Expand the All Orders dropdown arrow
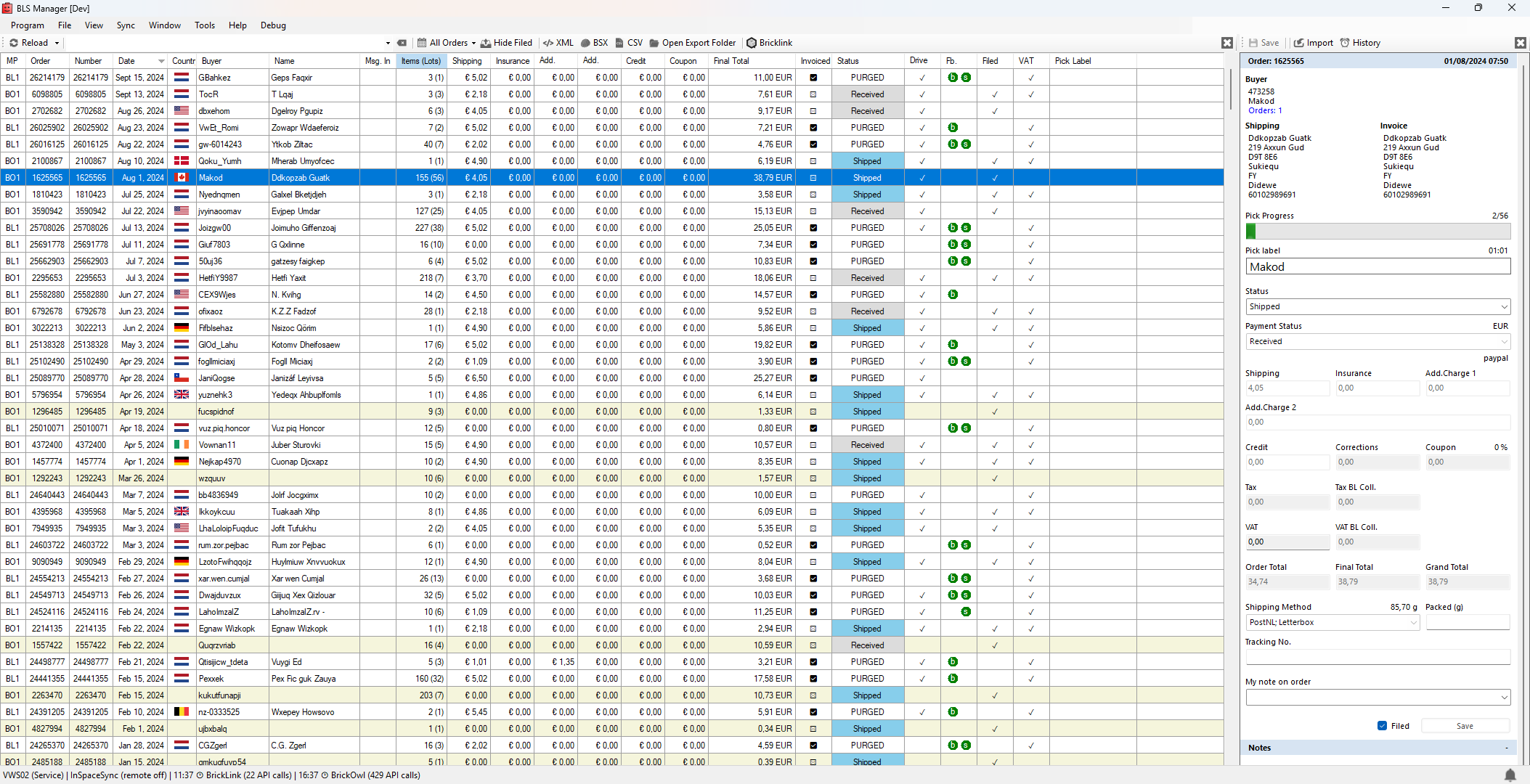1530x784 pixels. pos(473,43)
